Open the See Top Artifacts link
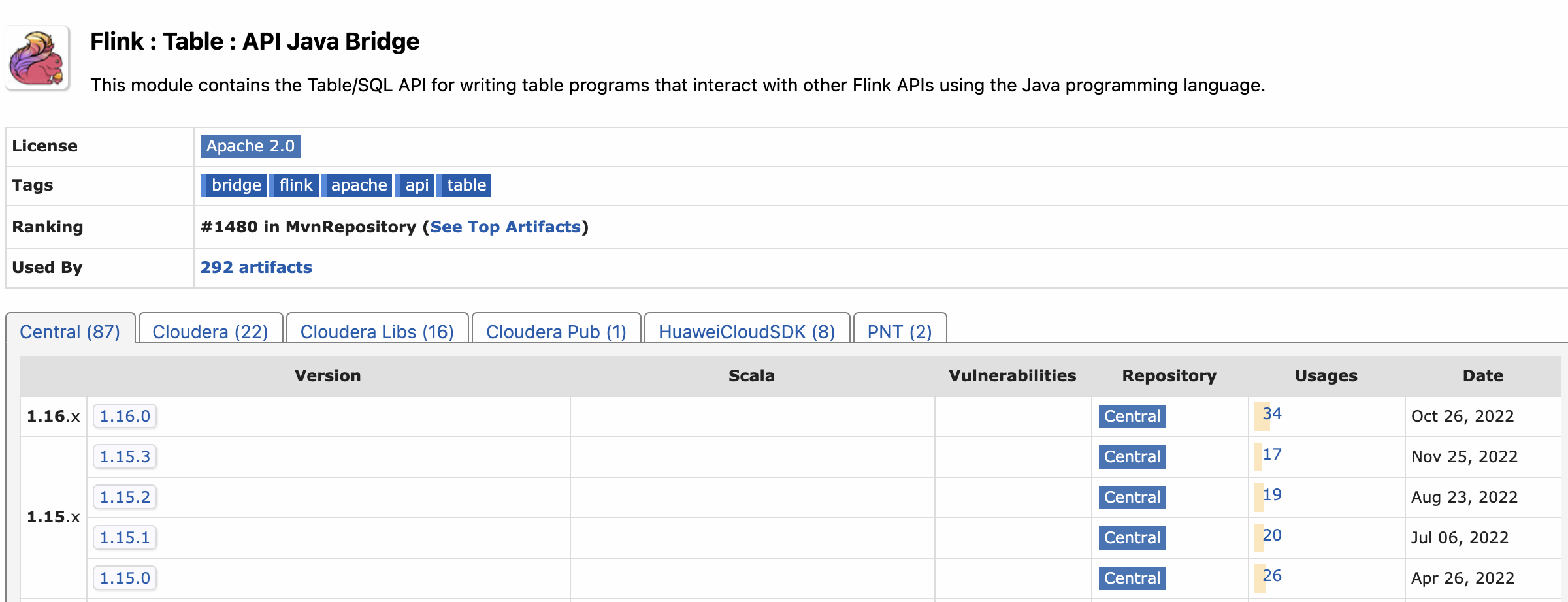 [505, 227]
